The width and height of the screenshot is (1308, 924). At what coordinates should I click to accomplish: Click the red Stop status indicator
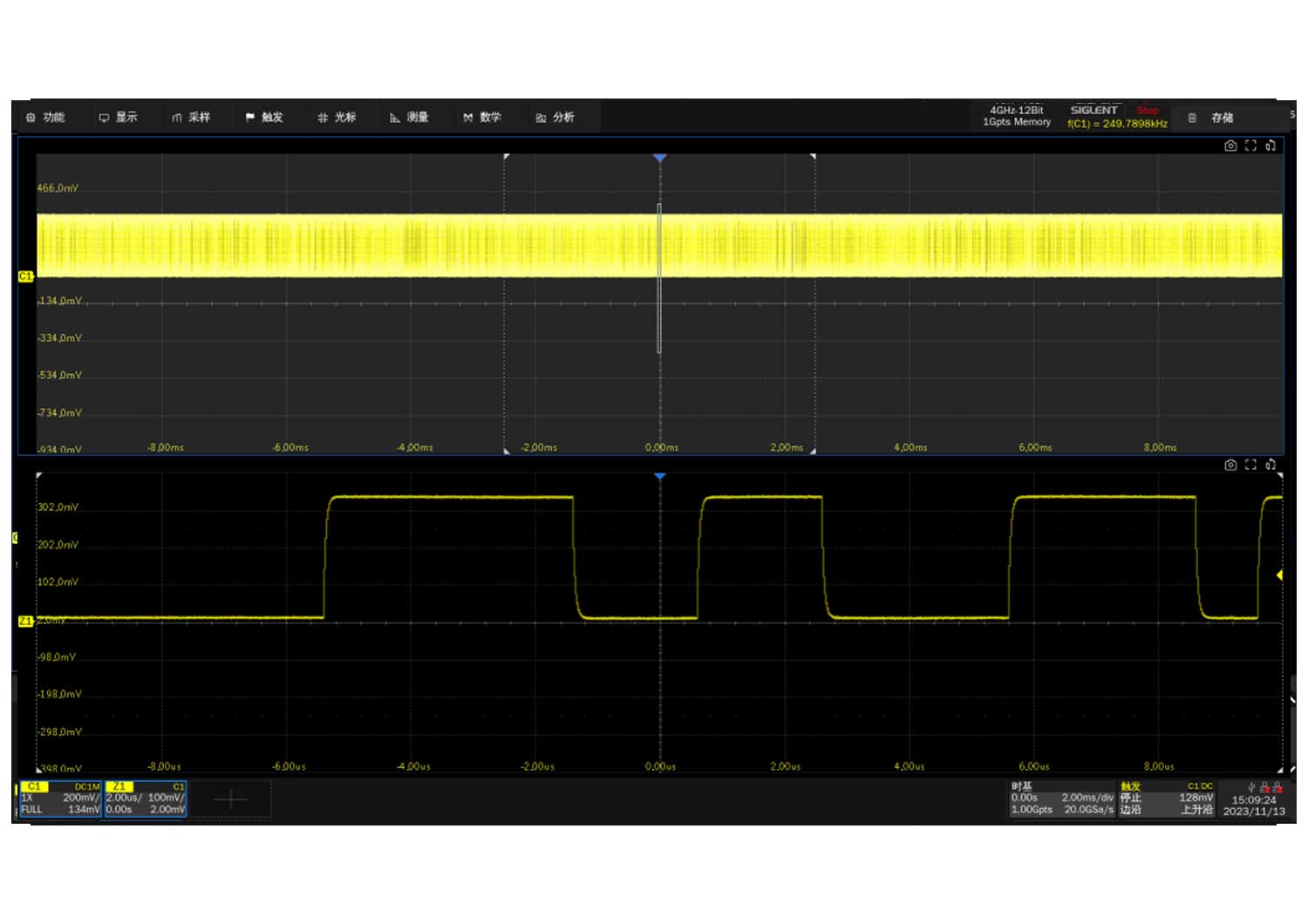tap(1148, 111)
